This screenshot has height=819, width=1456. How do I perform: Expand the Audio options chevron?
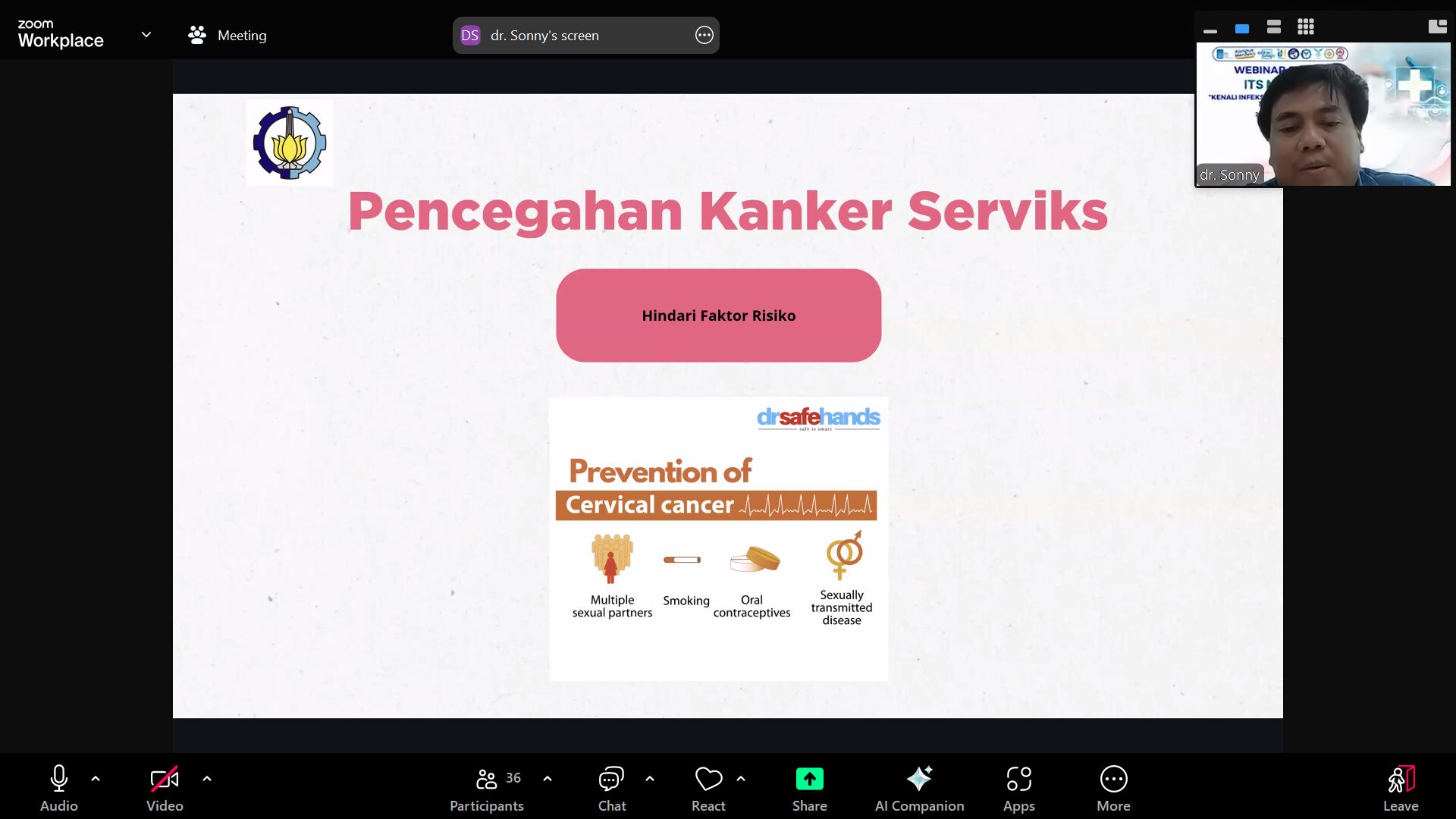coord(96,779)
